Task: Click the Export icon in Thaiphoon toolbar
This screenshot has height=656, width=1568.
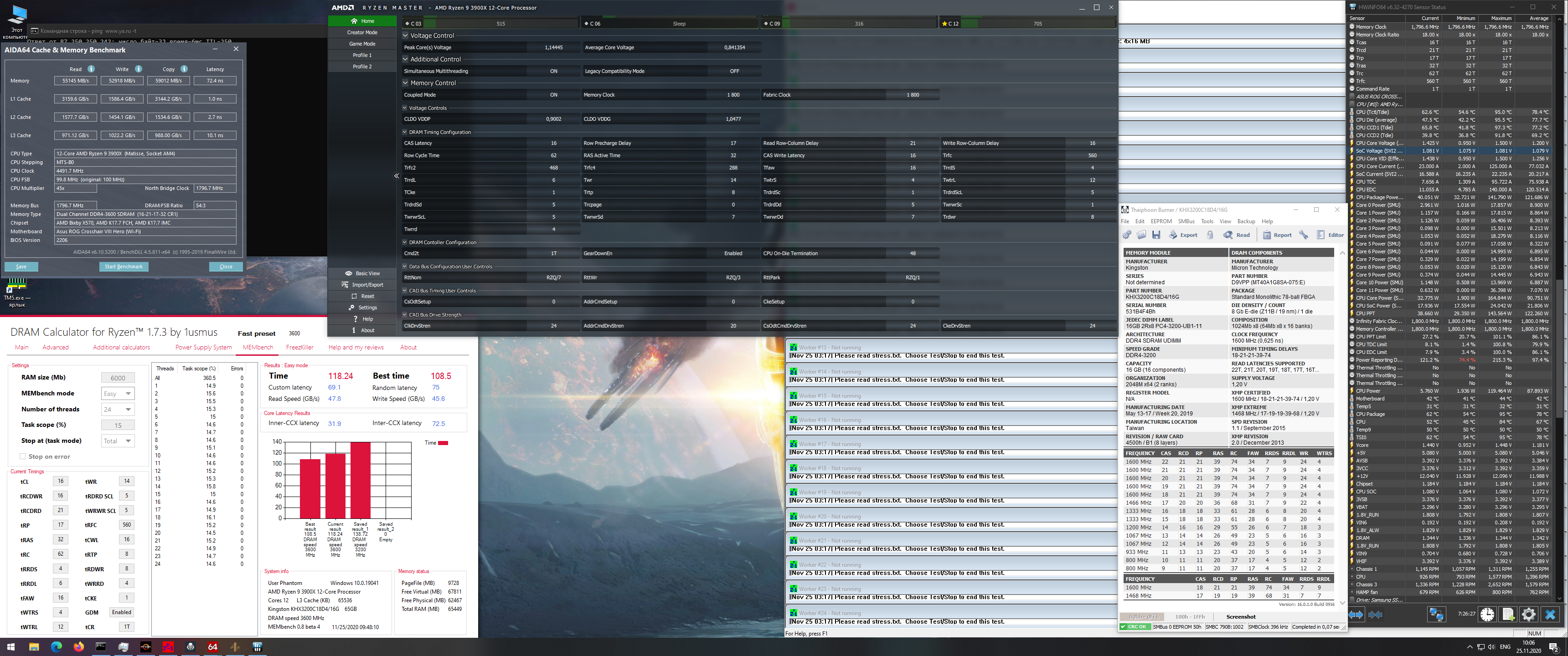Action: pos(1174,235)
